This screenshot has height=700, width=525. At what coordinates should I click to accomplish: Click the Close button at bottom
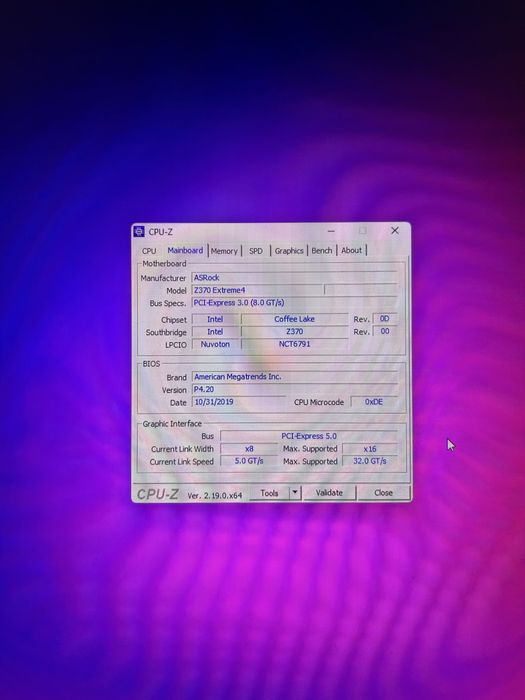coord(383,493)
